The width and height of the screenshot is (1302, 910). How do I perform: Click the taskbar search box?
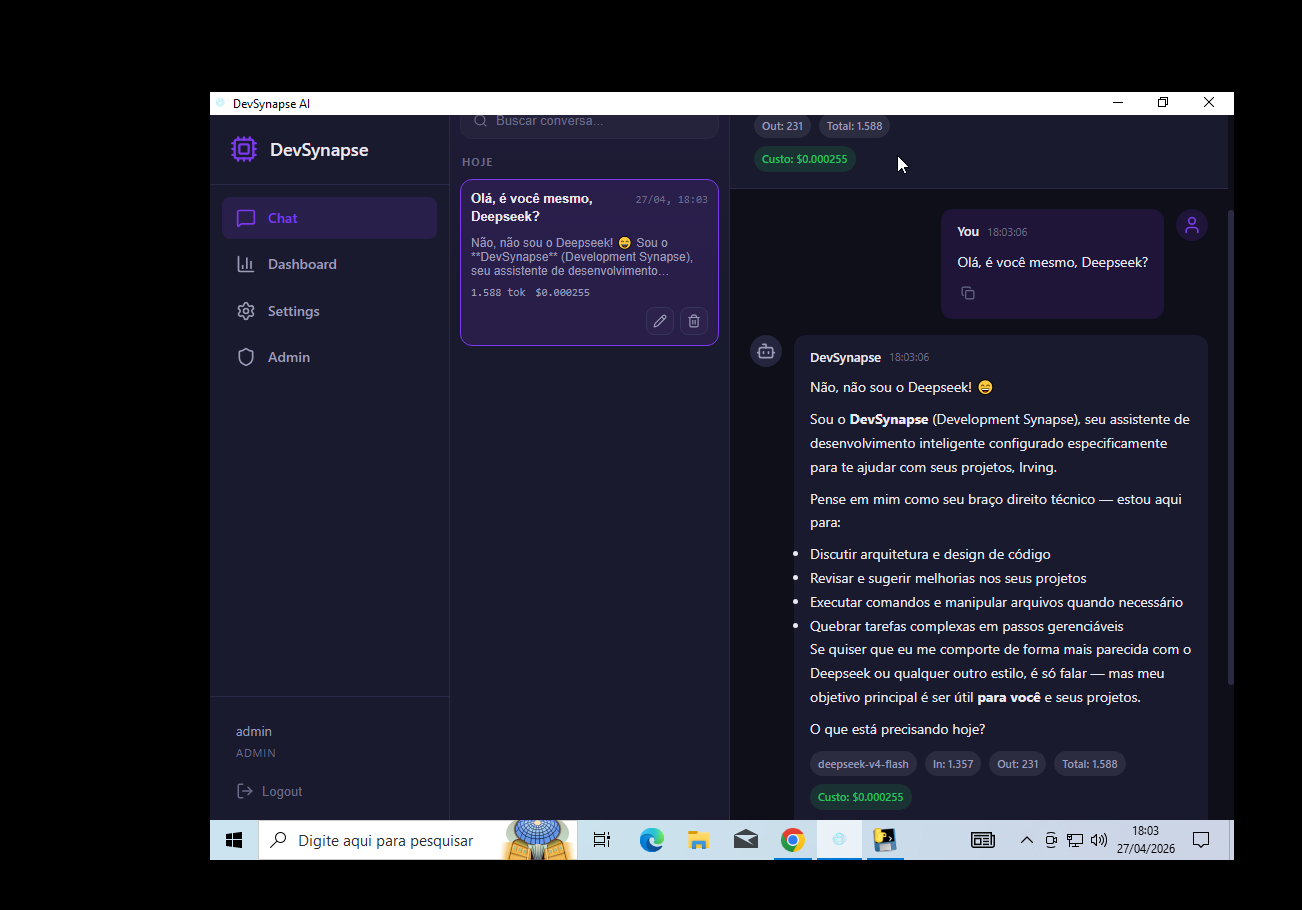418,840
